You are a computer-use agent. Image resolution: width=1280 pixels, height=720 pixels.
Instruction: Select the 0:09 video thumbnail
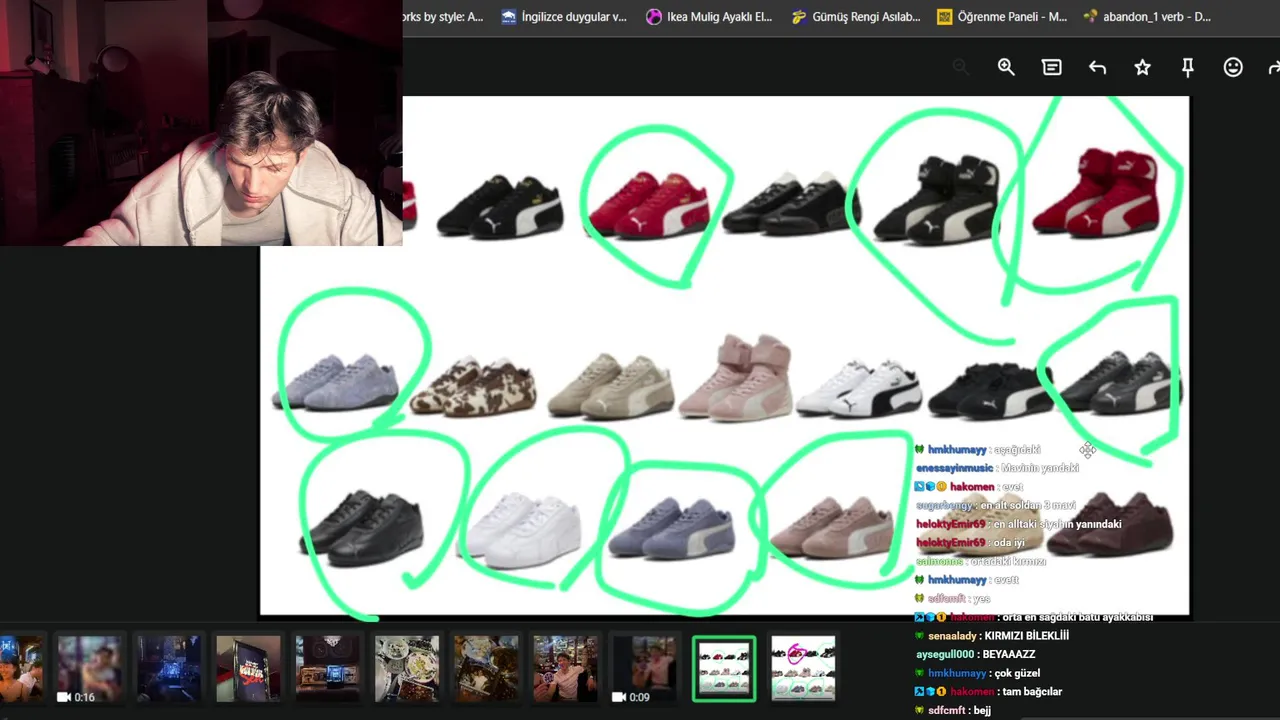[645, 668]
